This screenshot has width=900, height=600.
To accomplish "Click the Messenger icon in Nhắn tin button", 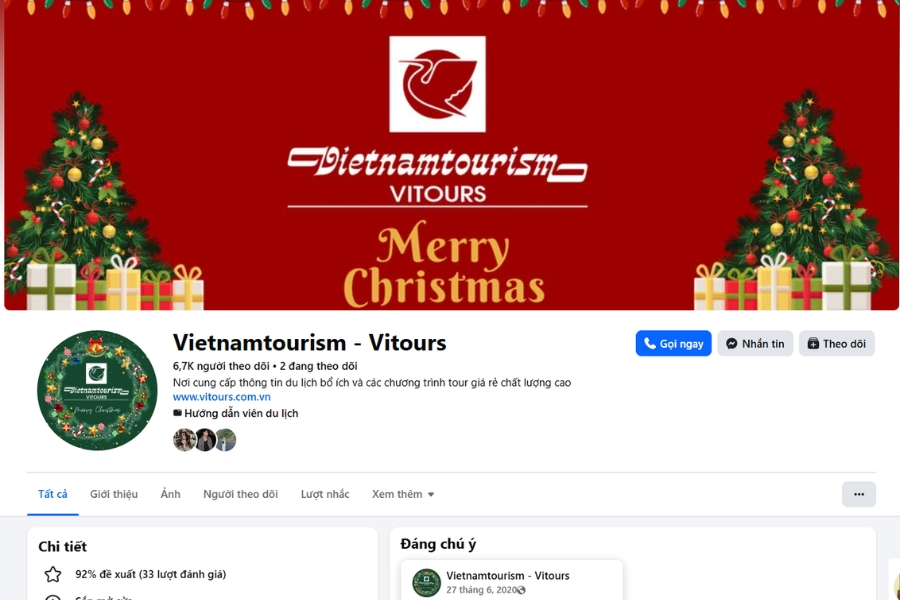I will point(731,343).
